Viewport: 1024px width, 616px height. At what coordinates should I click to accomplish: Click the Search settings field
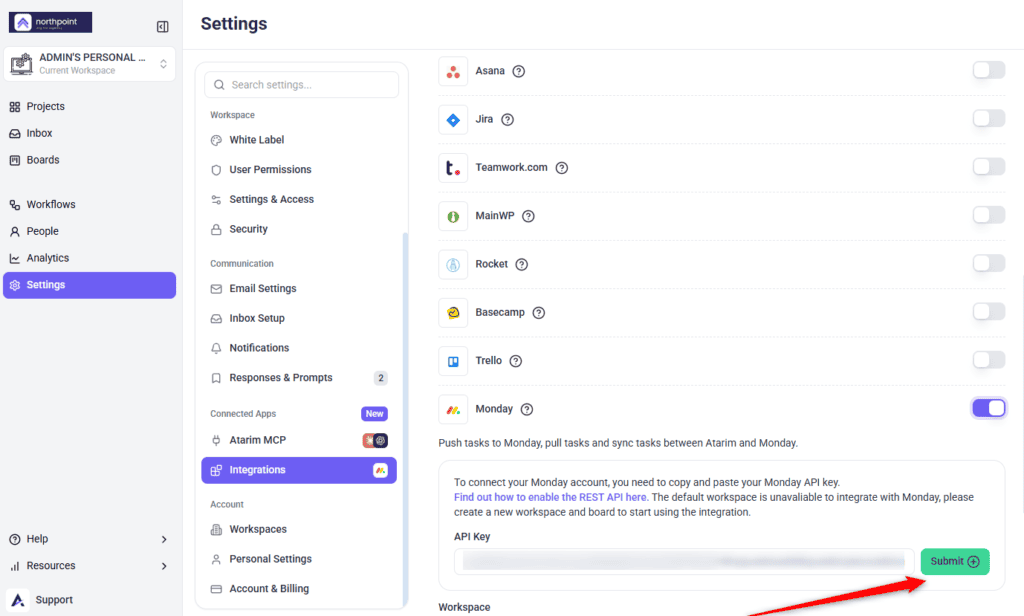(x=301, y=85)
